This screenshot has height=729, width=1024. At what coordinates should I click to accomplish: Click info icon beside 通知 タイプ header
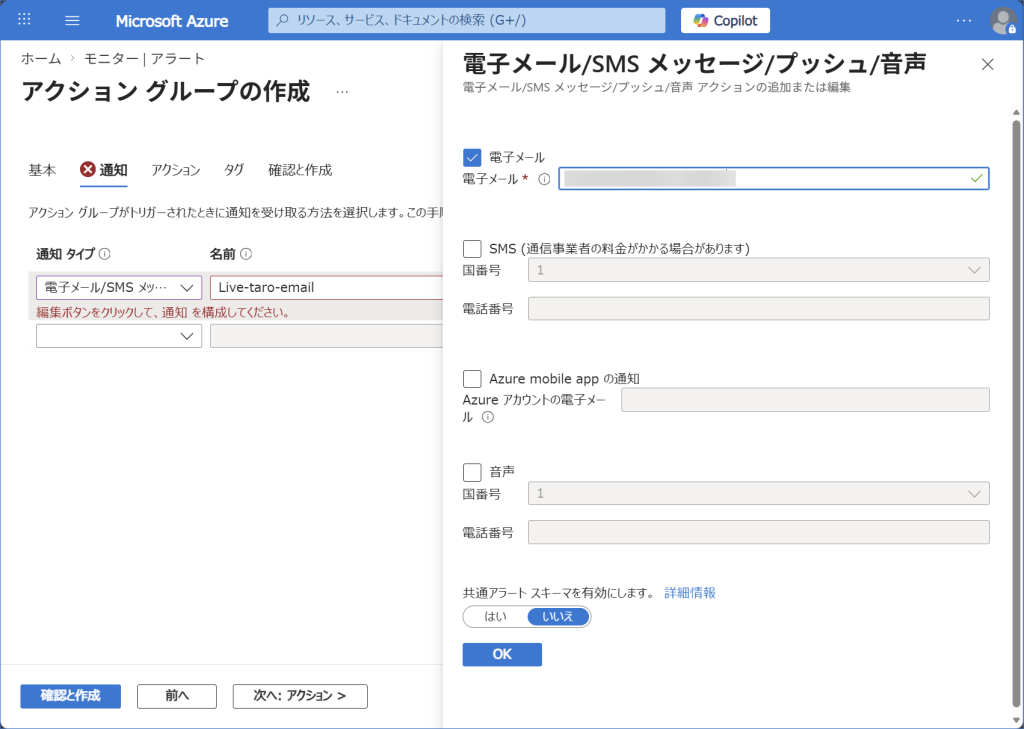(105, 254)
